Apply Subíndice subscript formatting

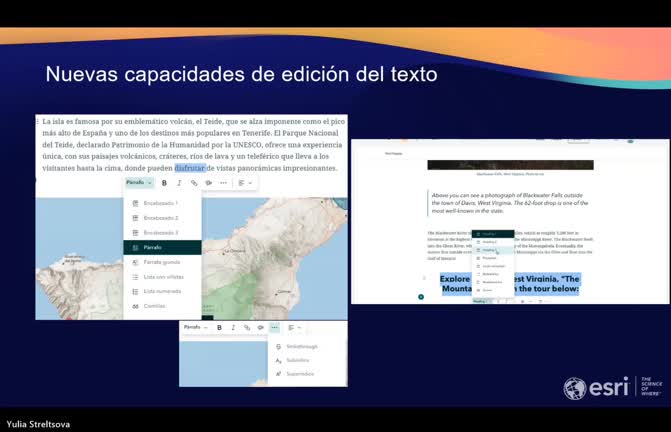[298, 360]
